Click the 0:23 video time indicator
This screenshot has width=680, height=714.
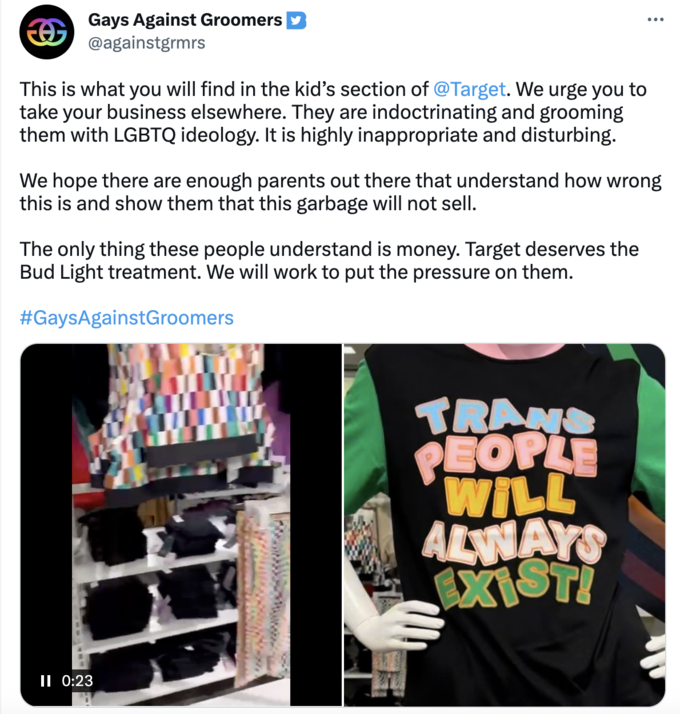click(x=77, y=681)
